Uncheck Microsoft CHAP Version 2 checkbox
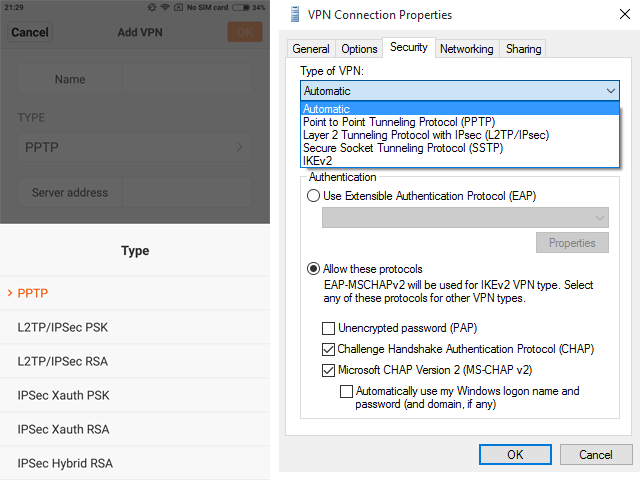The height and width of the screenshot is (480, 640). tap(329, 370)
